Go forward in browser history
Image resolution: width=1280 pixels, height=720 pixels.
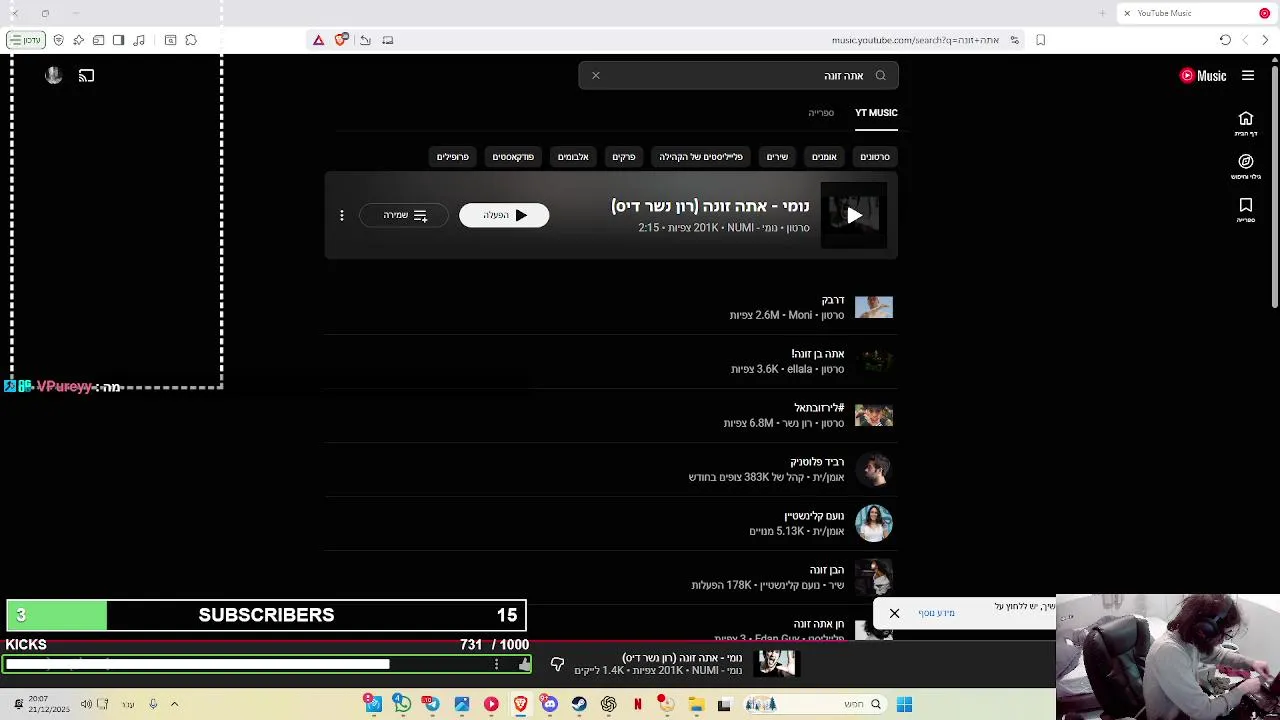coord(1245,40)
